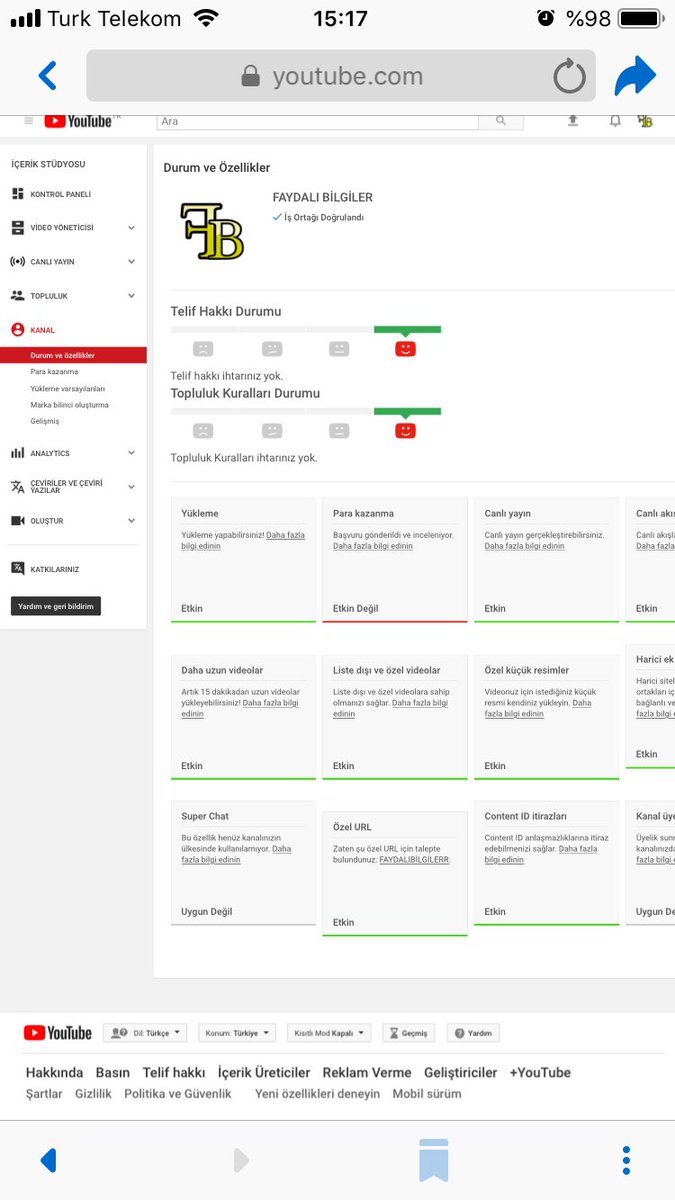Click the footer YouTube logo
Screen dimensions: 675x1200
click(x=57, y=1033)
